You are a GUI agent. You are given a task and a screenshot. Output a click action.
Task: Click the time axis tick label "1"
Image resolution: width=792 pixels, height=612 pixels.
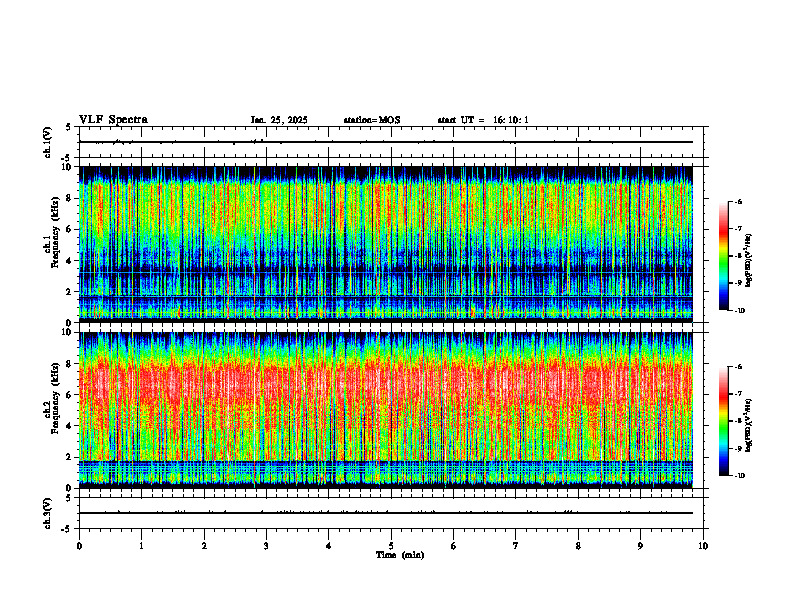141,546
